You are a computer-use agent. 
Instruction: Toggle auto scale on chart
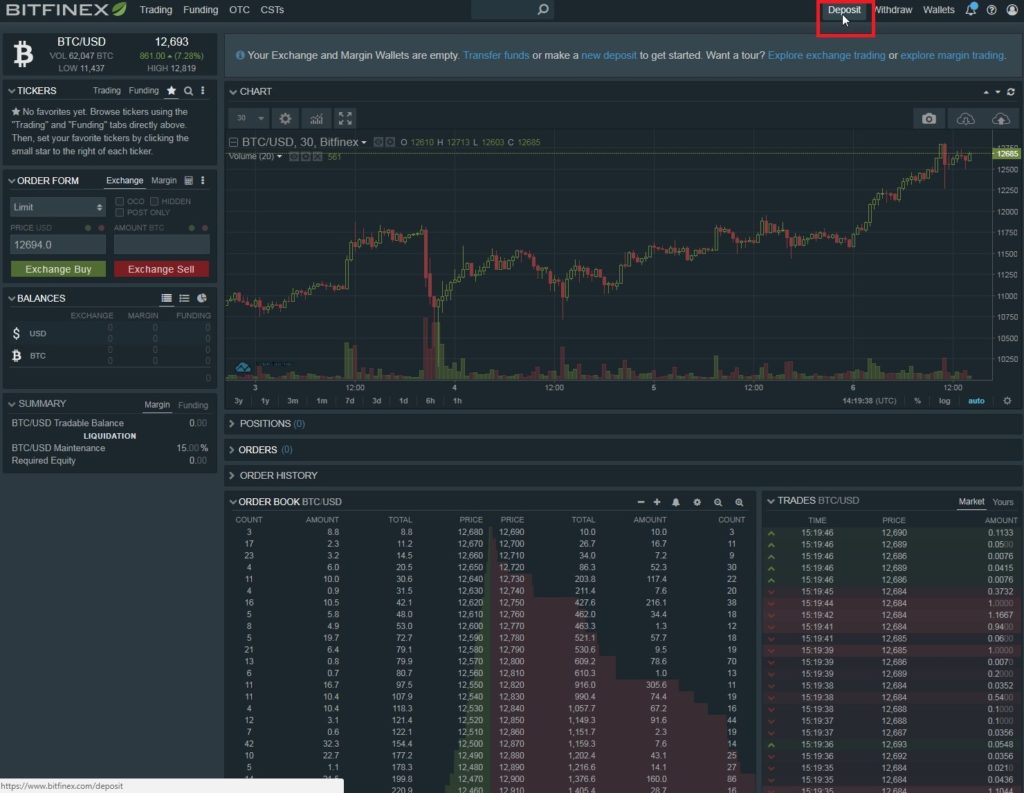point(976,400)
